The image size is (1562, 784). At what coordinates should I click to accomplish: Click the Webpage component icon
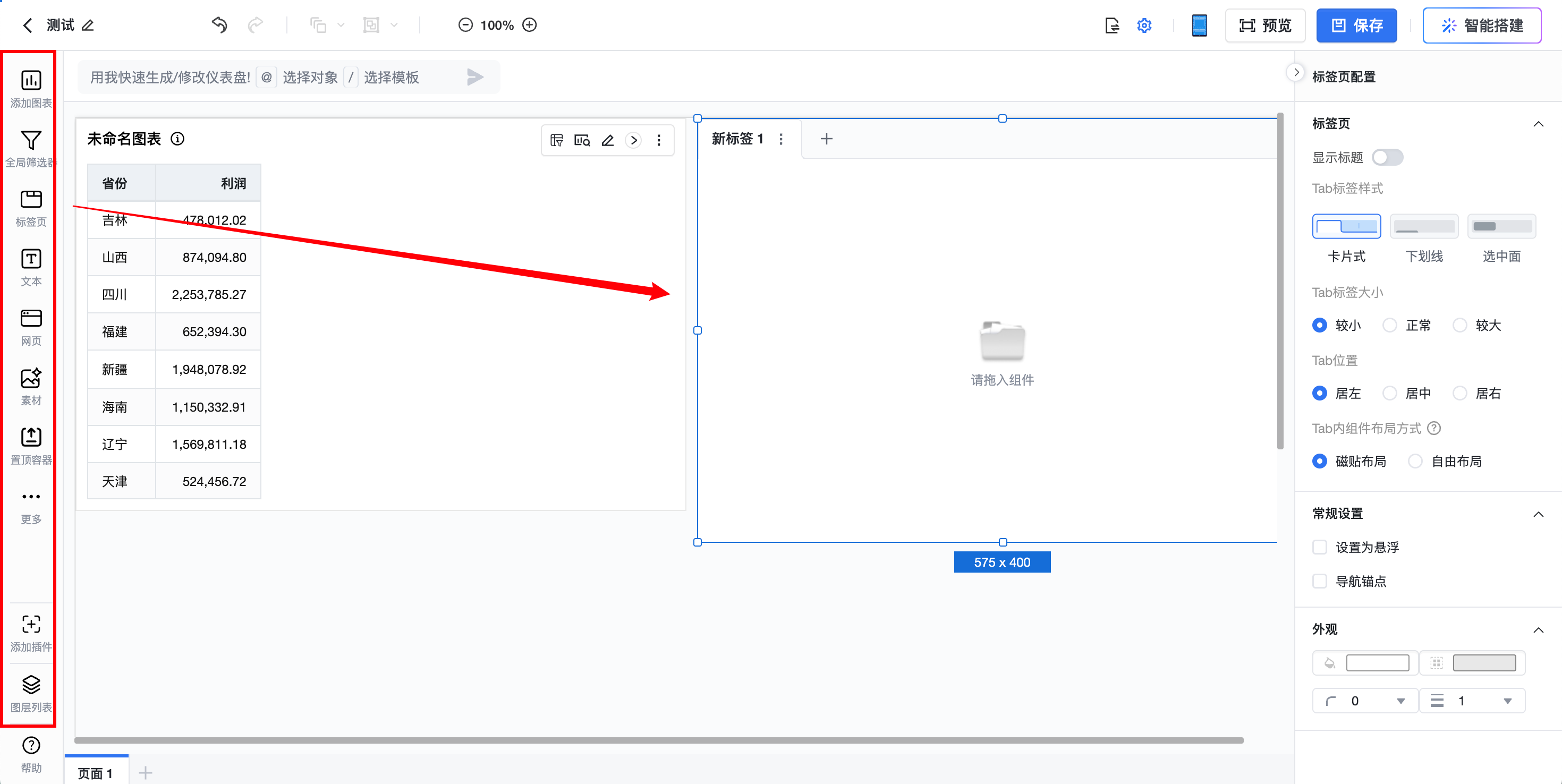[x=31, y=319]
